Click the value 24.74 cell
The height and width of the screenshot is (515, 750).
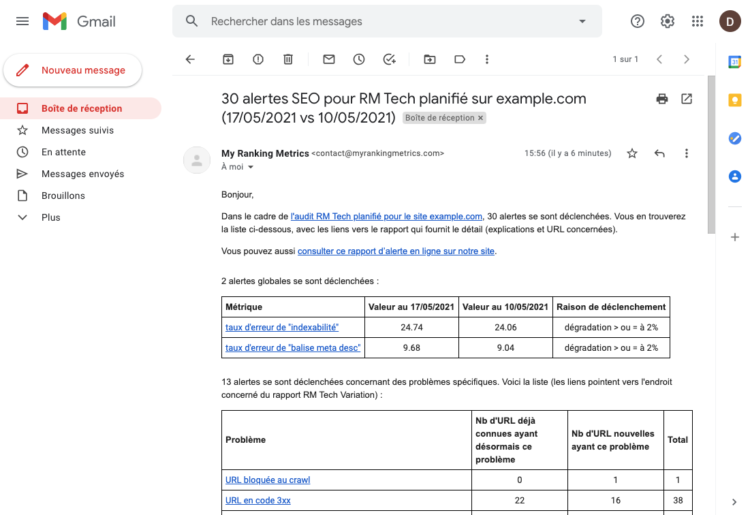click(411, 328)
